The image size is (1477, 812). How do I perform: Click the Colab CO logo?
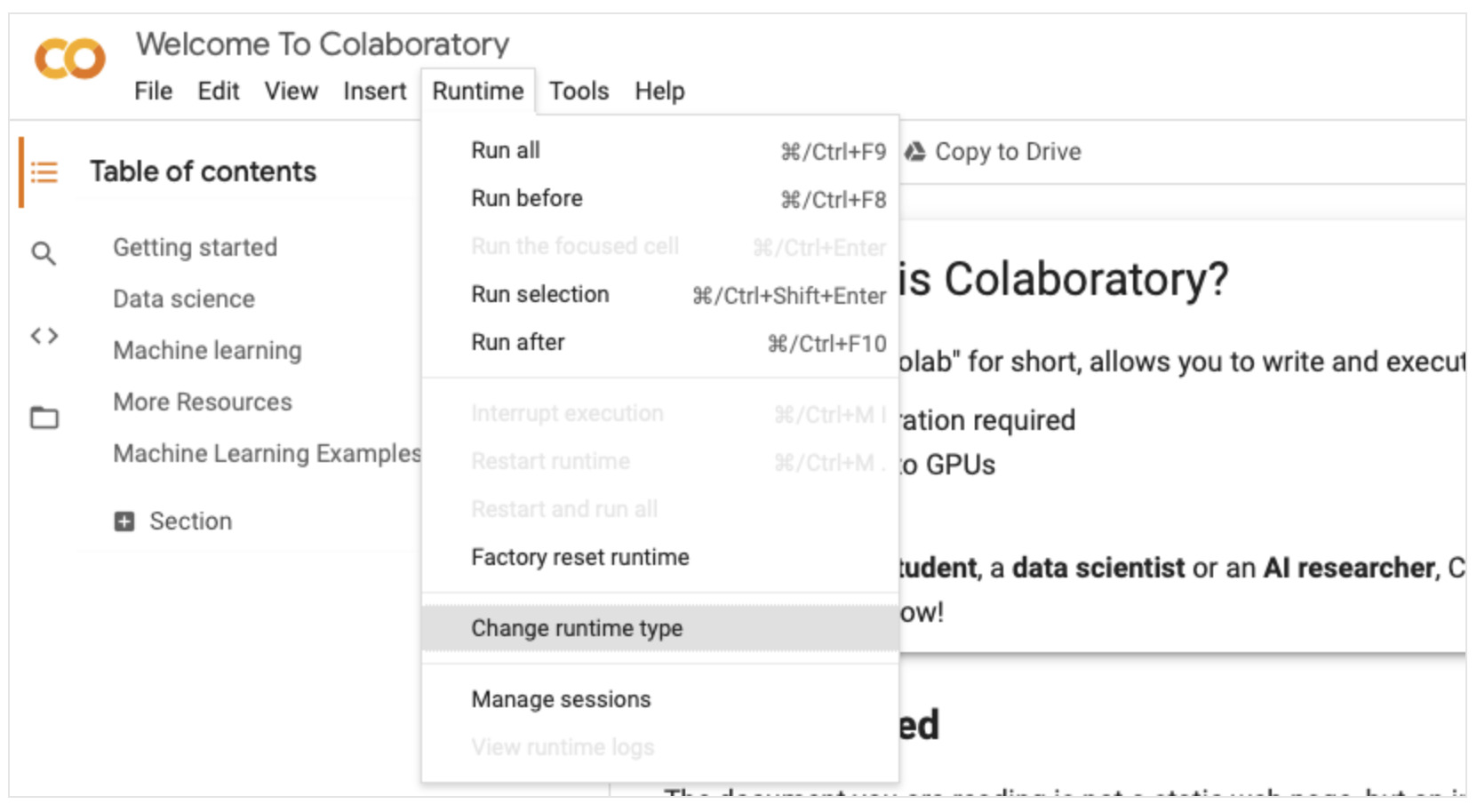(x=69, y=59)
